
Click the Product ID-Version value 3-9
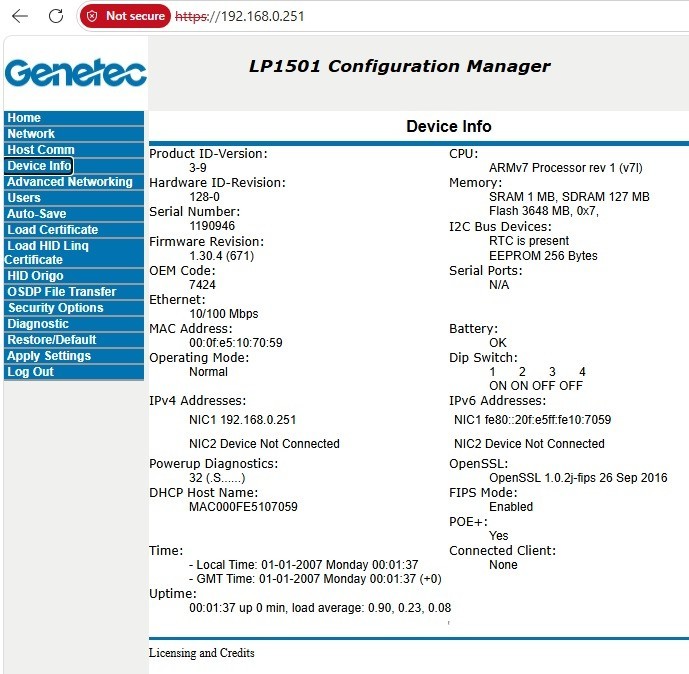click(198, 168)
